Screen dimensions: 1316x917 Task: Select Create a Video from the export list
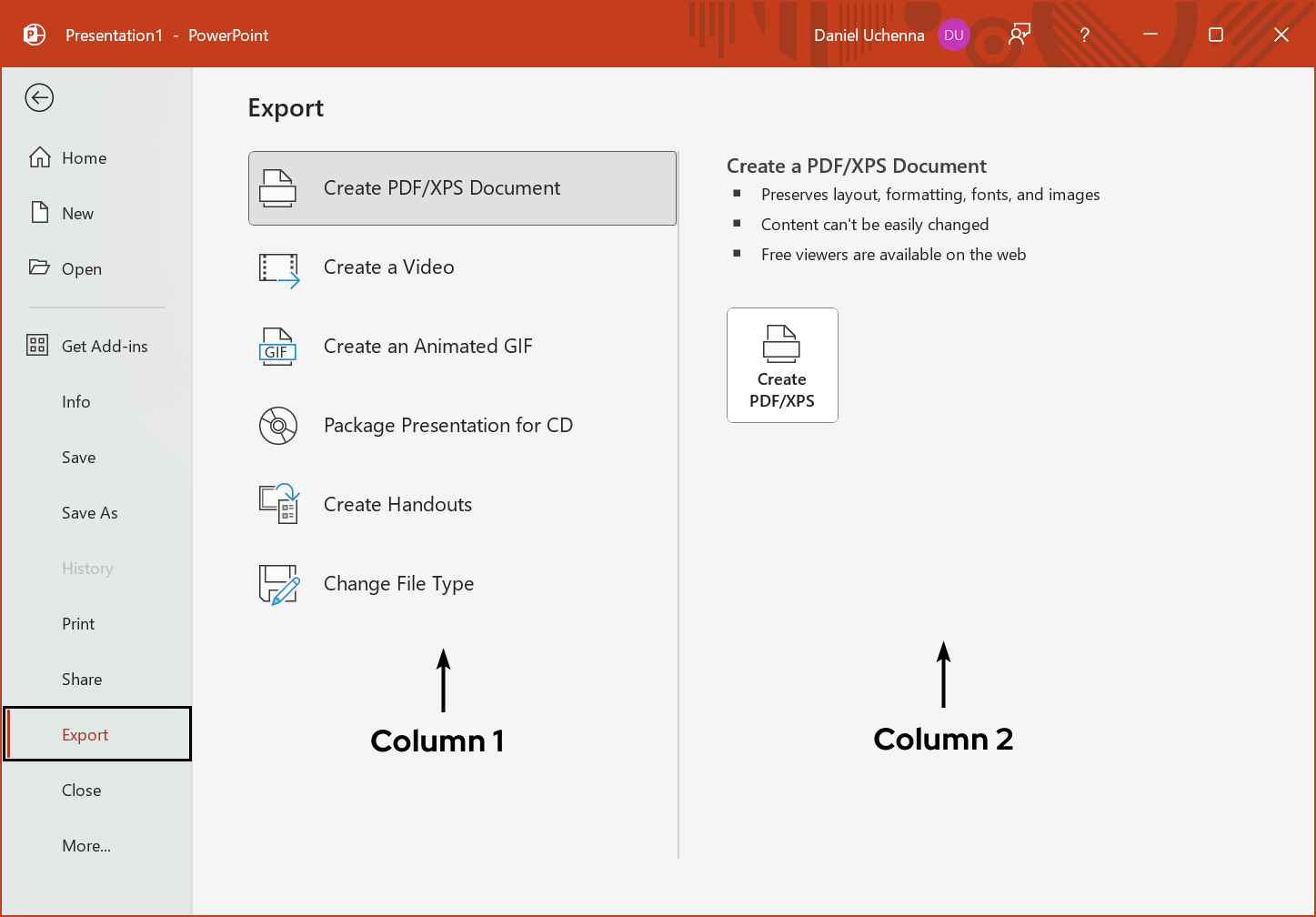[x=388, y=267]
